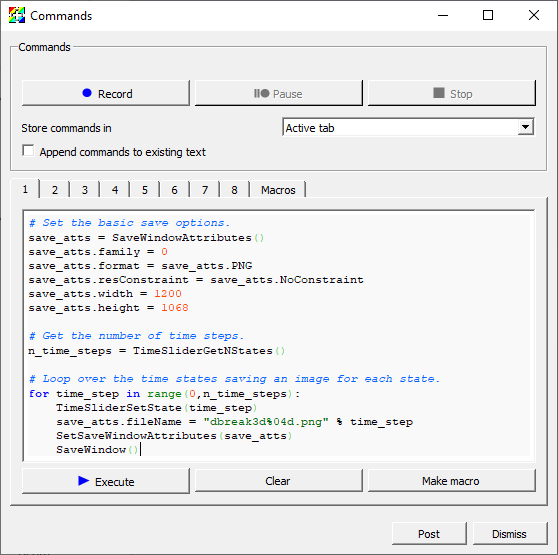The height and width of the screenshot is (555, 558).
Task: Switch to tab 6
Action: (174, 190)
